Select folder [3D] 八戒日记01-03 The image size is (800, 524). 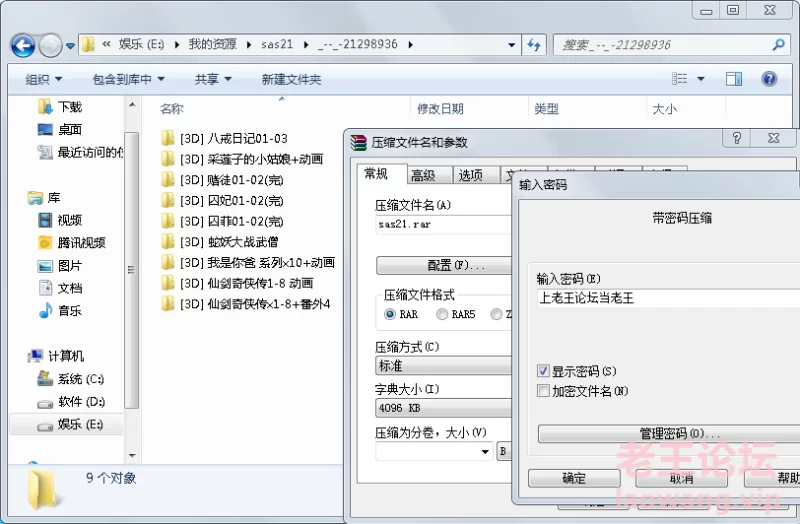point(224,138)
